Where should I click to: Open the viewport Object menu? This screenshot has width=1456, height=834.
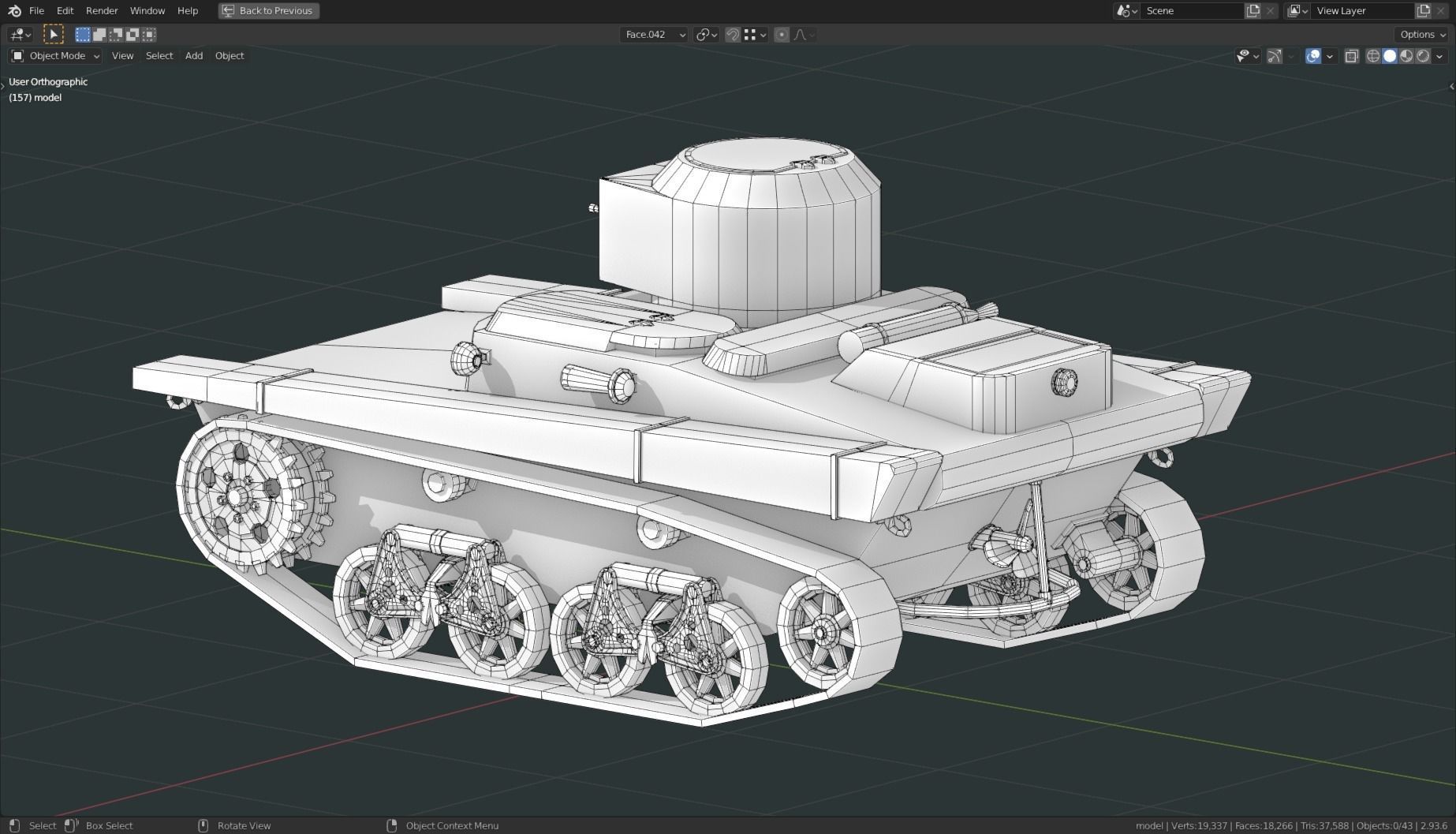[230, 56]
